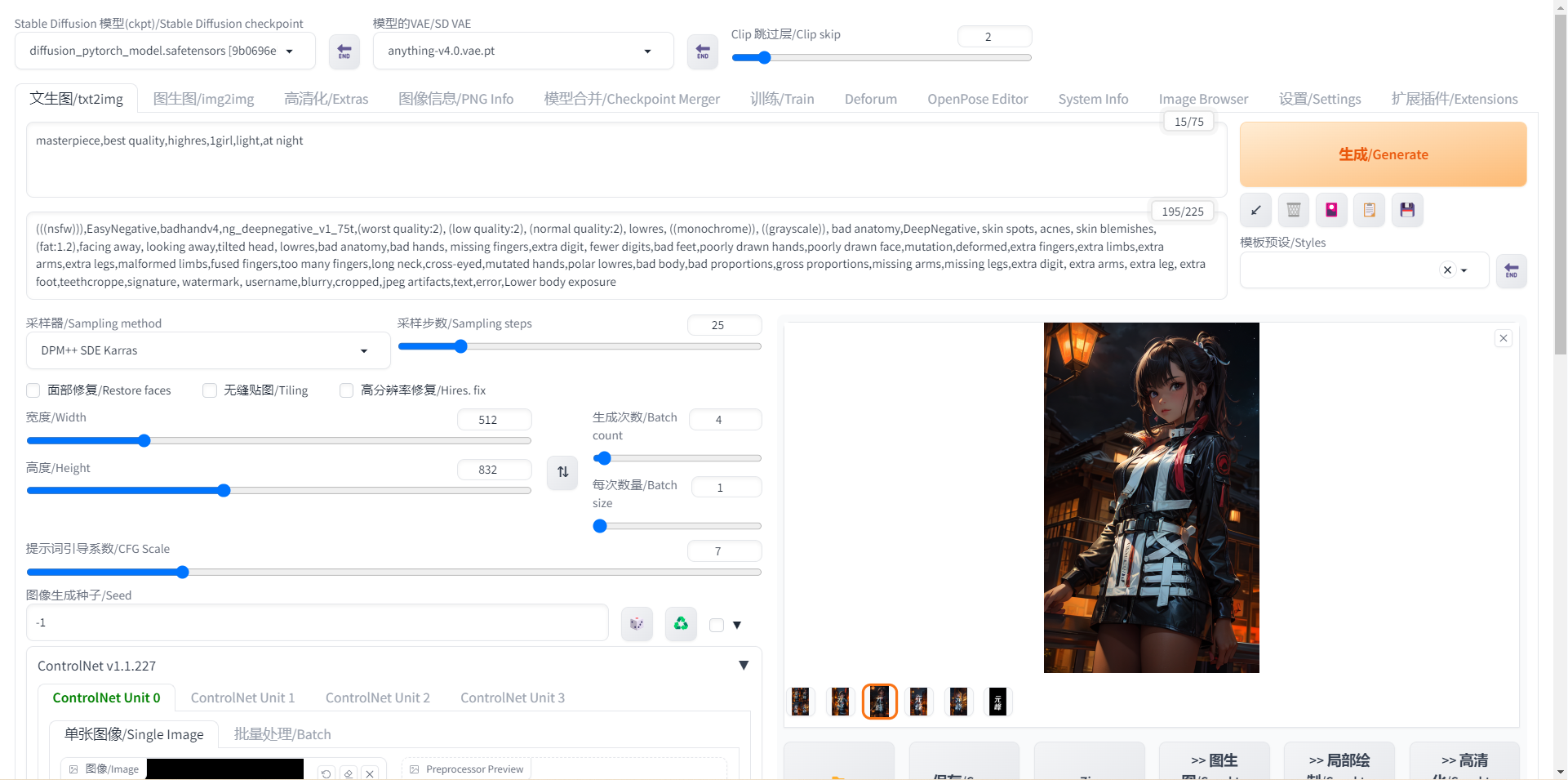
Task: Click the Width slider
Action: [x=279, y=441]
